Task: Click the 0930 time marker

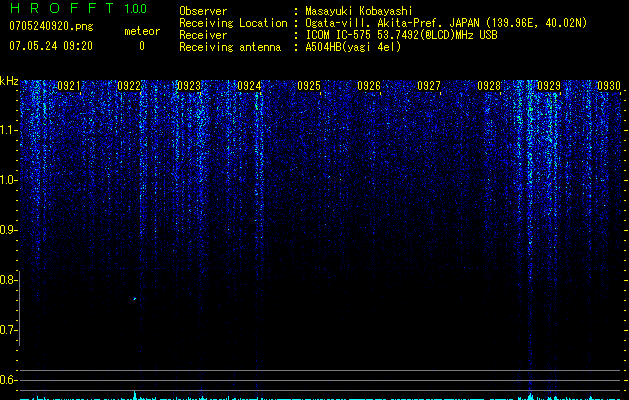Action: pyautogui.click(x=609, y=86)
